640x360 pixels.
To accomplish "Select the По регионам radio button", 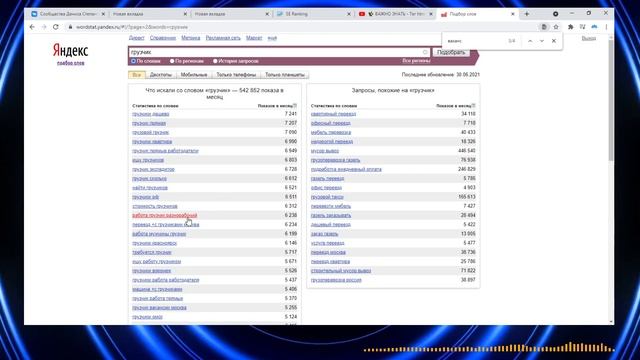I will click(x=172, y=61).
